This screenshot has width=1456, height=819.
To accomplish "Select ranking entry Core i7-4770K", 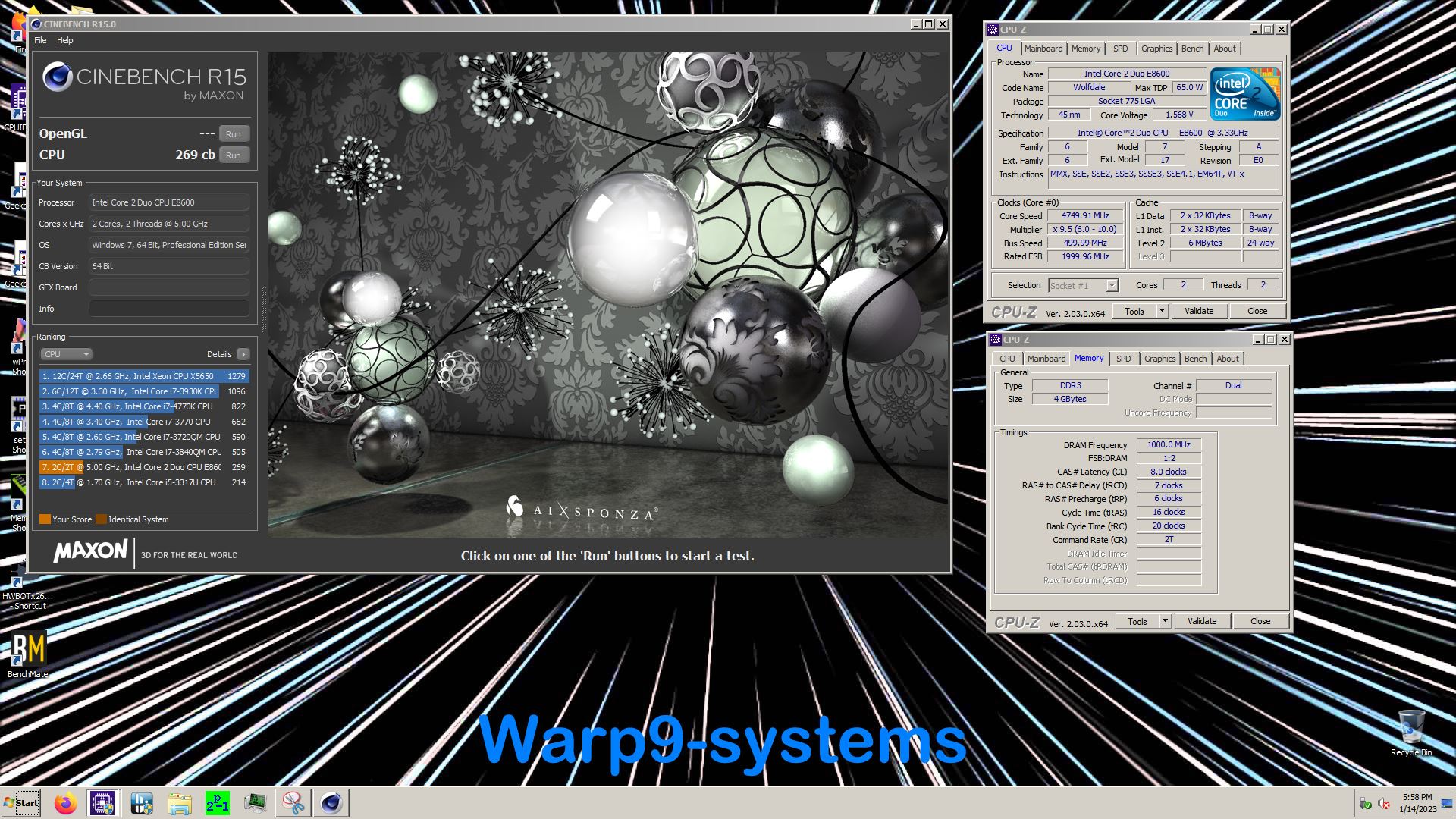I will click(144, 406).
